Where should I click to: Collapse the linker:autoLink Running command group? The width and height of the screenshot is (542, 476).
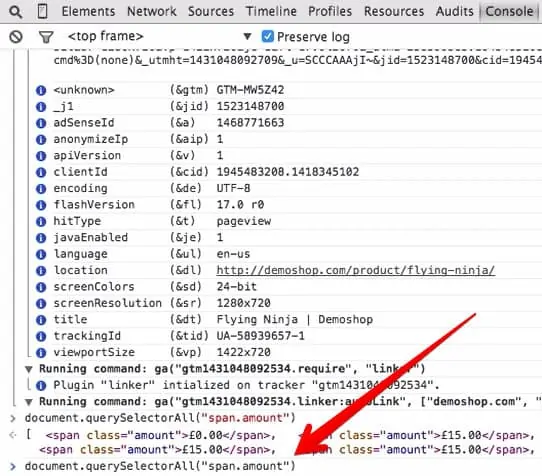[29, 402]
